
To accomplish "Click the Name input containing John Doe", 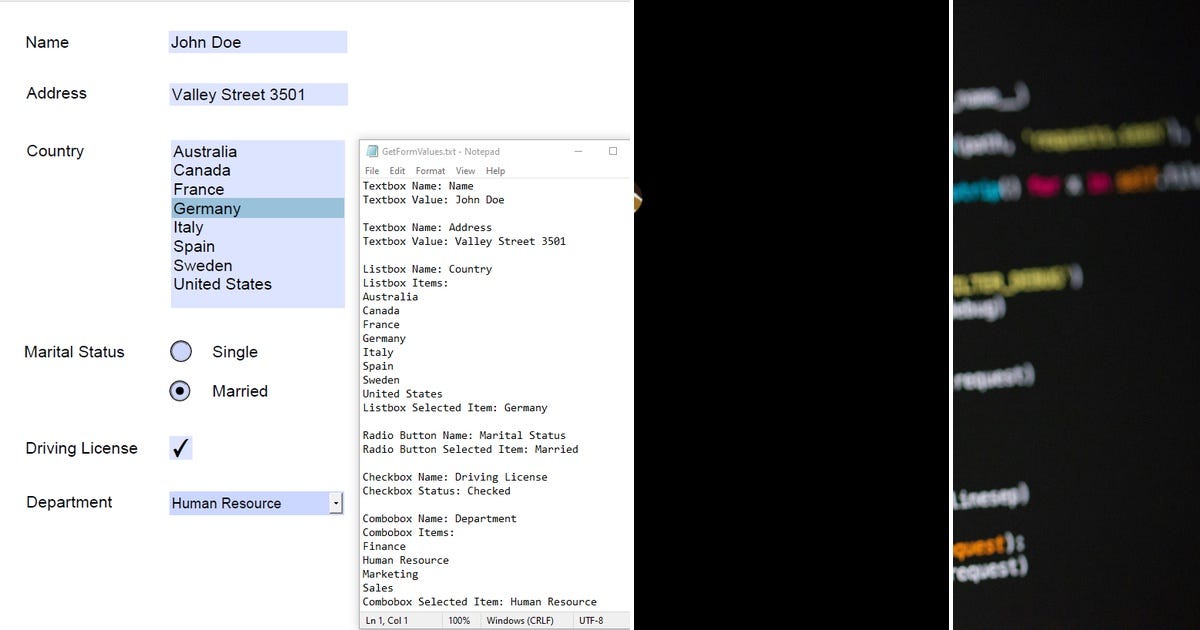I will [257, 42].
